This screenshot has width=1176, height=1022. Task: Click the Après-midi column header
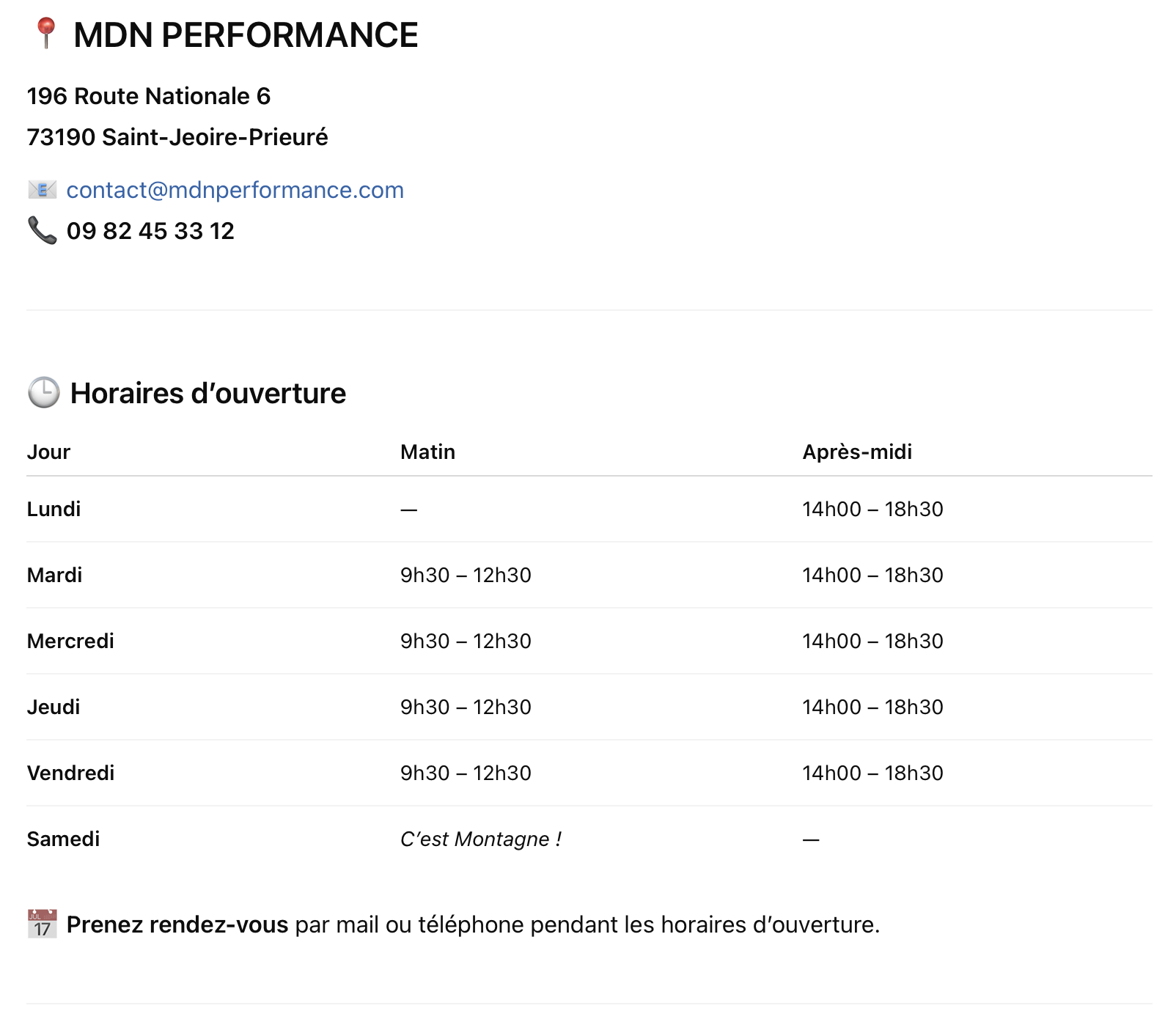(x=857, y=452)
